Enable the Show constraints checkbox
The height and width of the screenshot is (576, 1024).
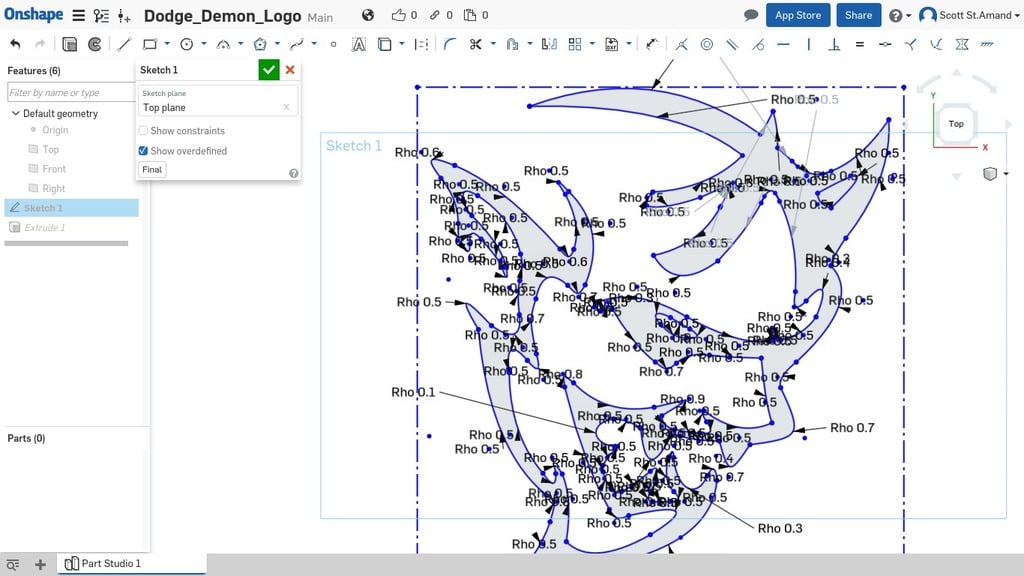[x=143, y=131]
